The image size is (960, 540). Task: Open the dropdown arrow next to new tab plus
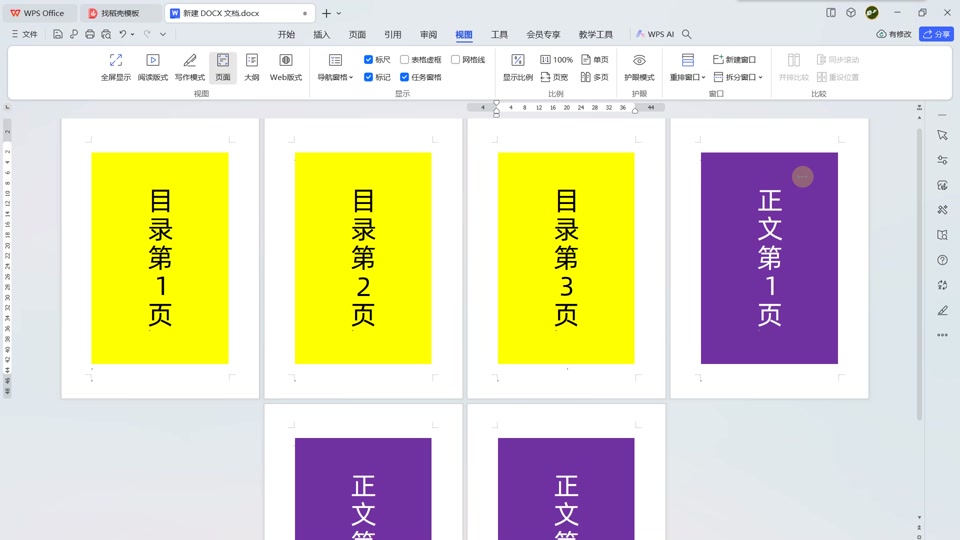pos(339,13)
